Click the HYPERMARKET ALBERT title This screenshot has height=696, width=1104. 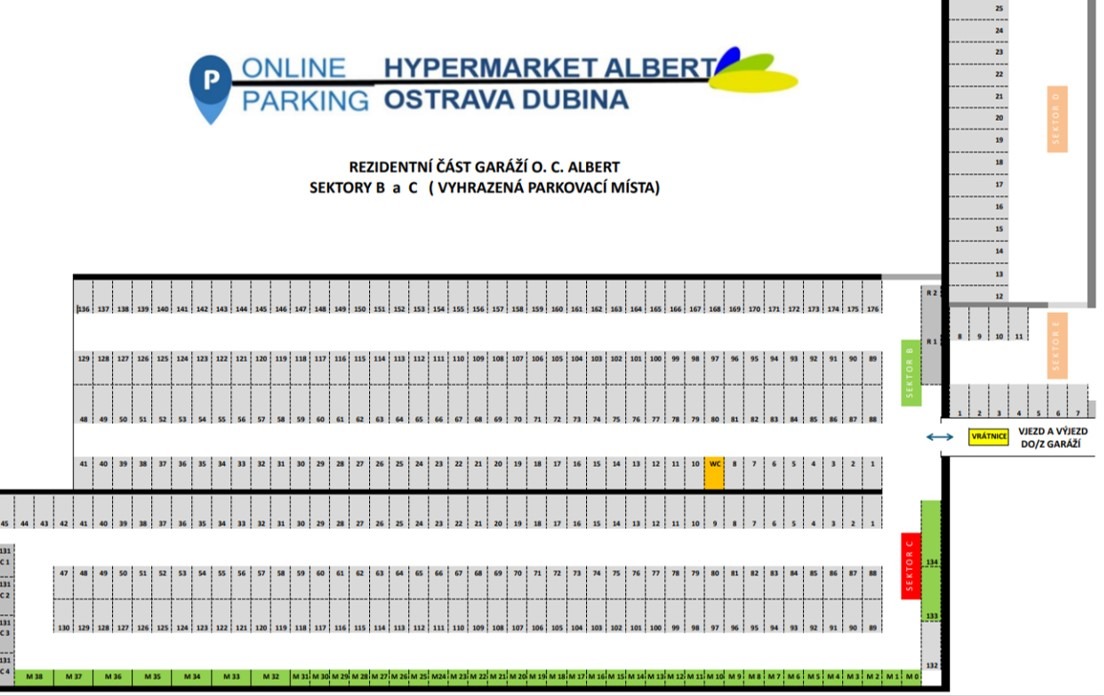pos(550,68)
